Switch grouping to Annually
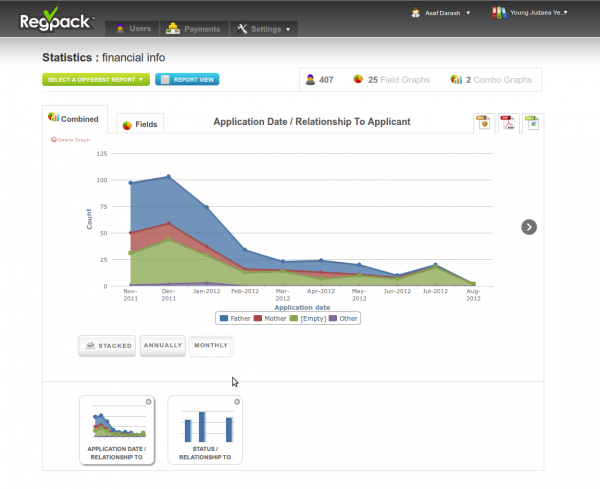Image resolution: width=600 pixels, height=489 pixels. coord(163,346)
